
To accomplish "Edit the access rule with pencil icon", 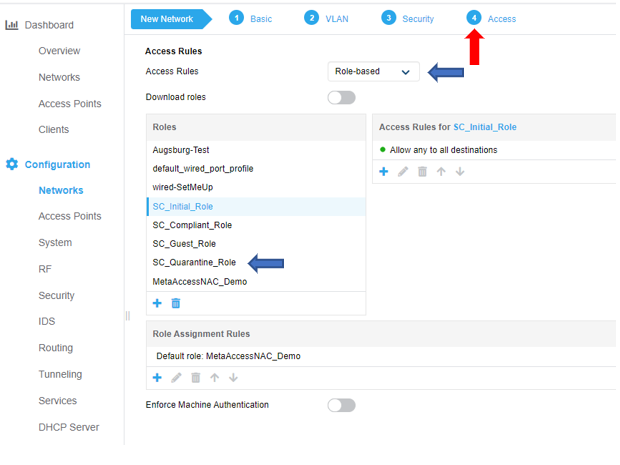I will coord(403,172).
